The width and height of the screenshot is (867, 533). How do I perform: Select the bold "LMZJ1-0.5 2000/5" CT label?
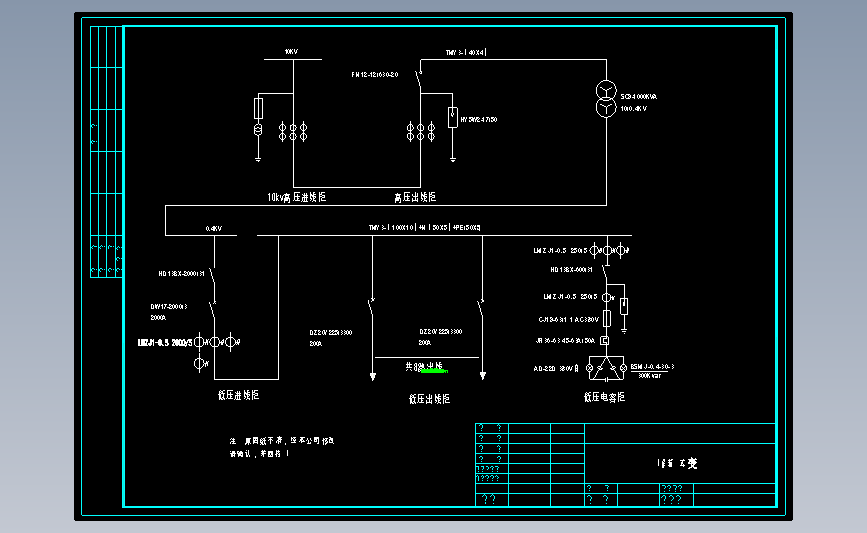click(165, 343)
